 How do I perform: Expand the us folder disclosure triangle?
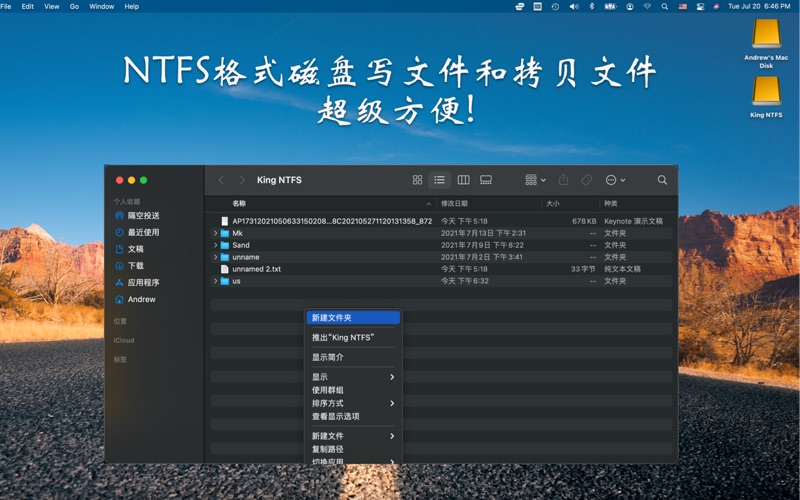[215, 281]
